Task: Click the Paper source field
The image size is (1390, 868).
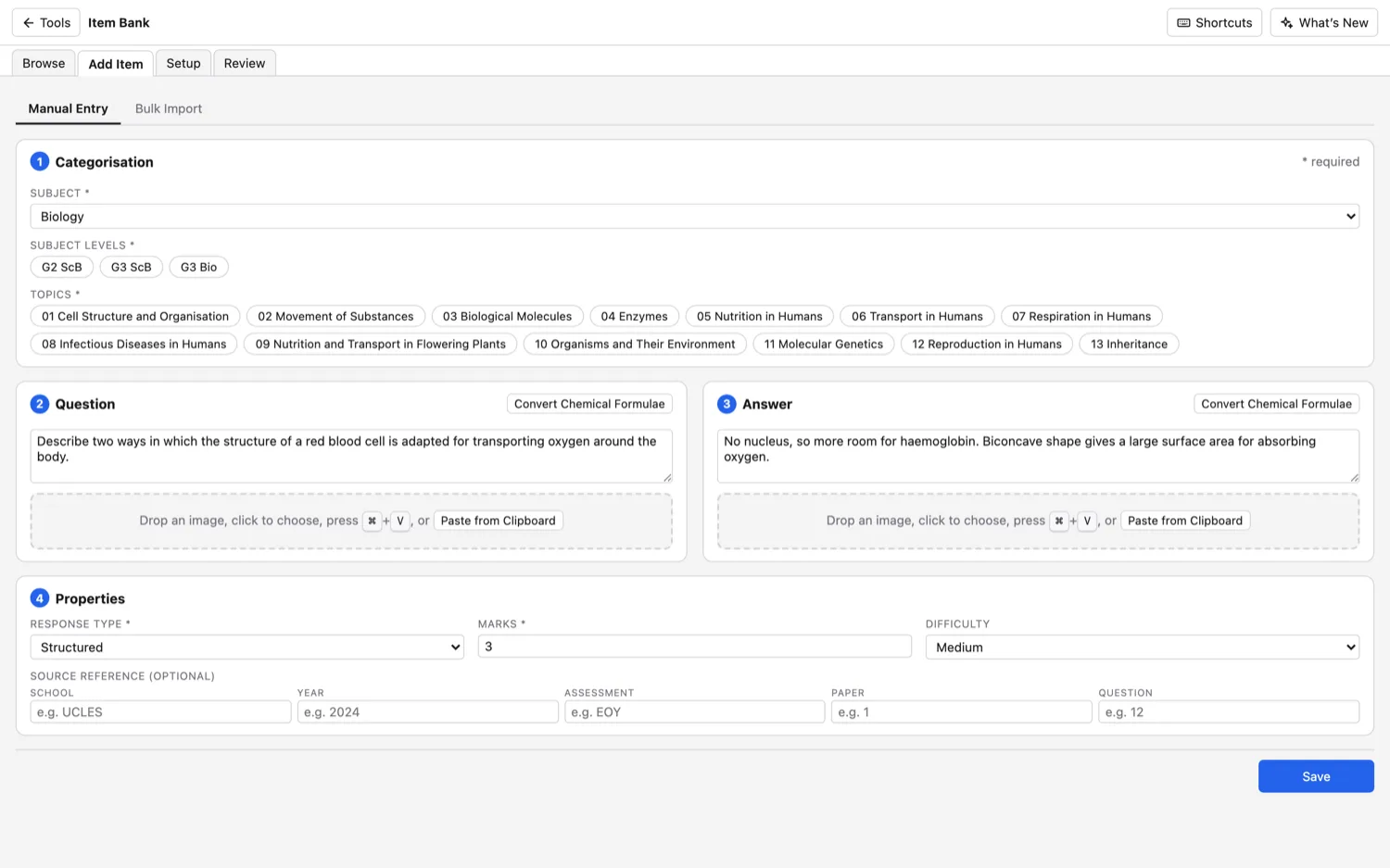Action: coord(962,711)
